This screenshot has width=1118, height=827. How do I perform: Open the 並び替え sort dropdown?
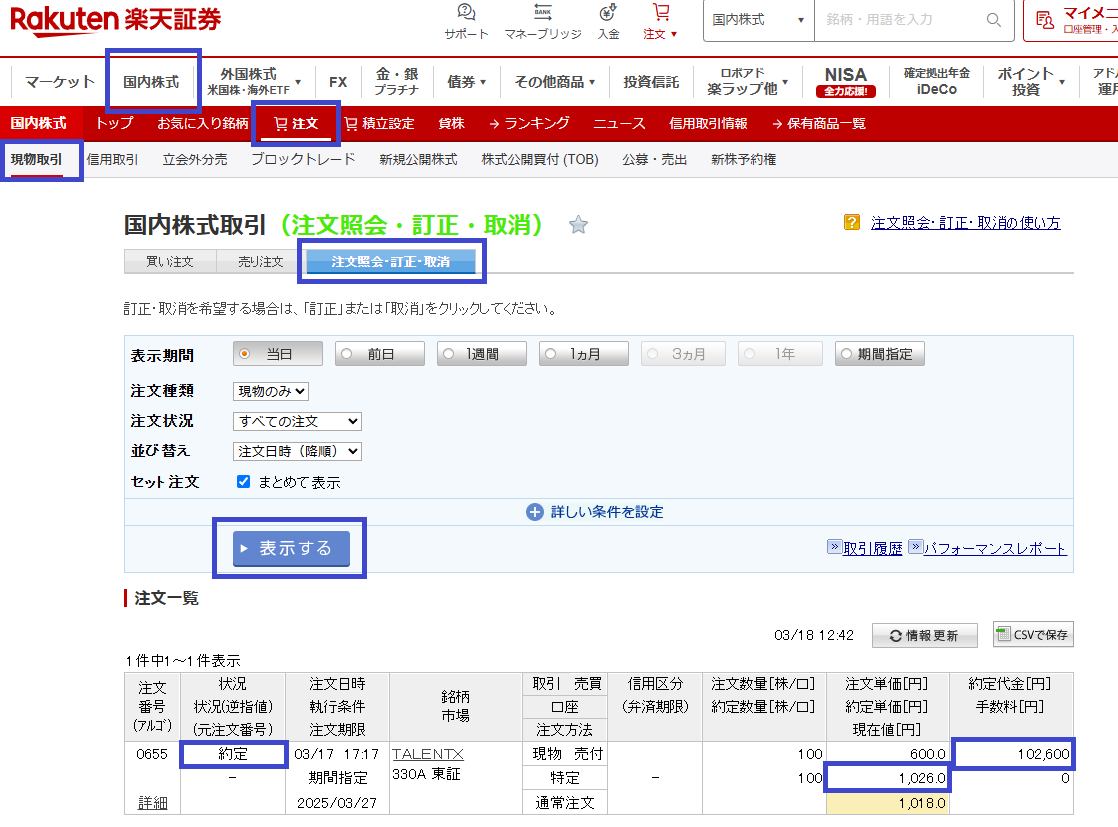click(297, 452)
